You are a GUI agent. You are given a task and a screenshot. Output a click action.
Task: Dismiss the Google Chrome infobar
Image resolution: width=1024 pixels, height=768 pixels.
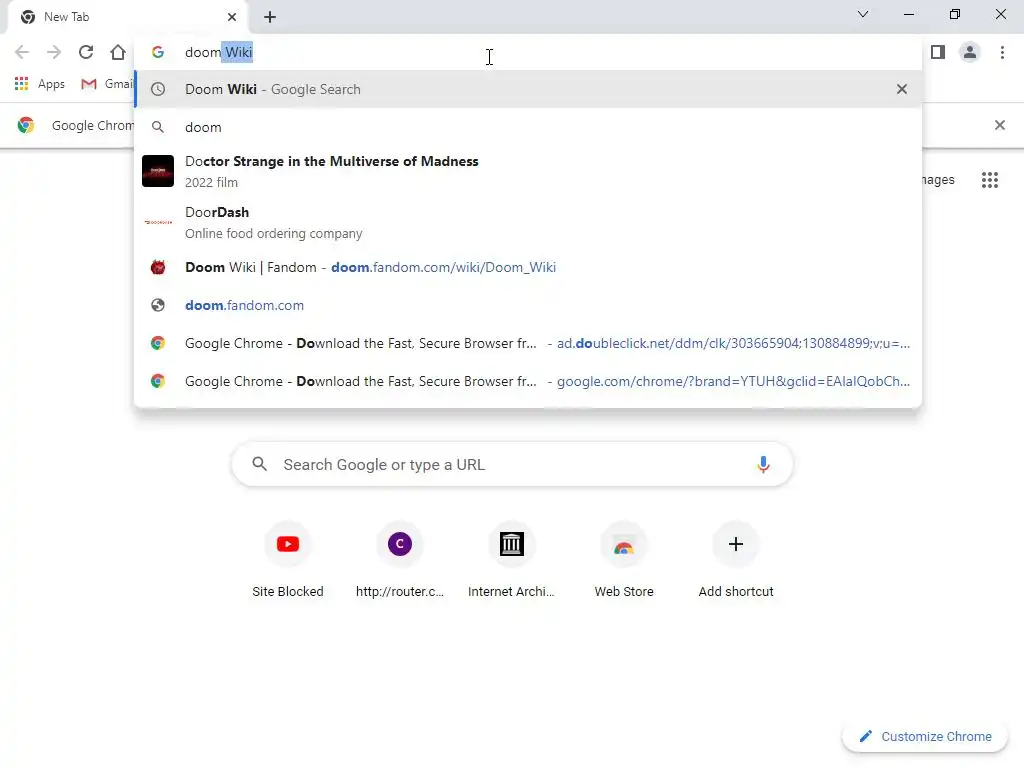pyautogui.click(x=1000, y=125)
